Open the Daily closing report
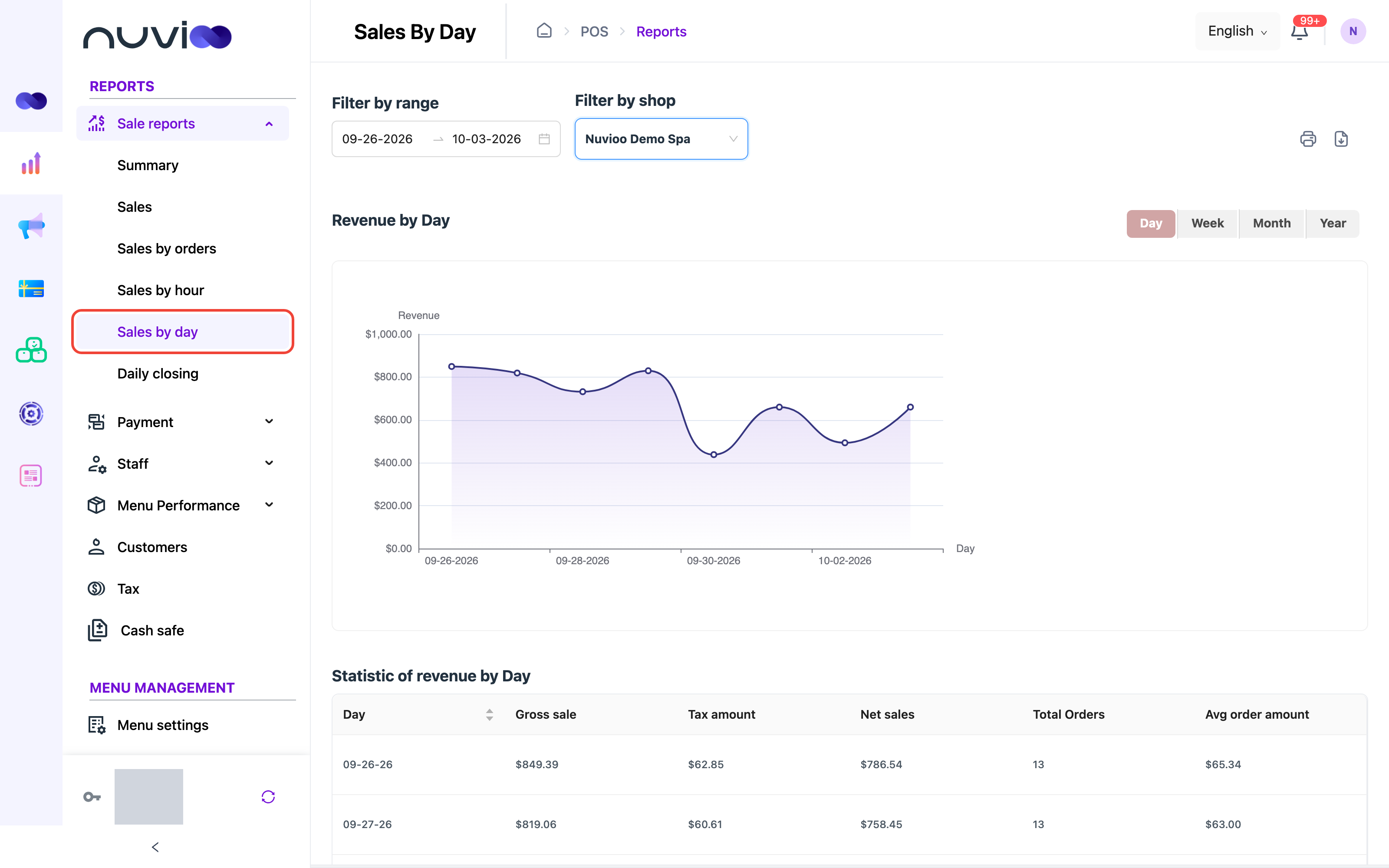 158,374
